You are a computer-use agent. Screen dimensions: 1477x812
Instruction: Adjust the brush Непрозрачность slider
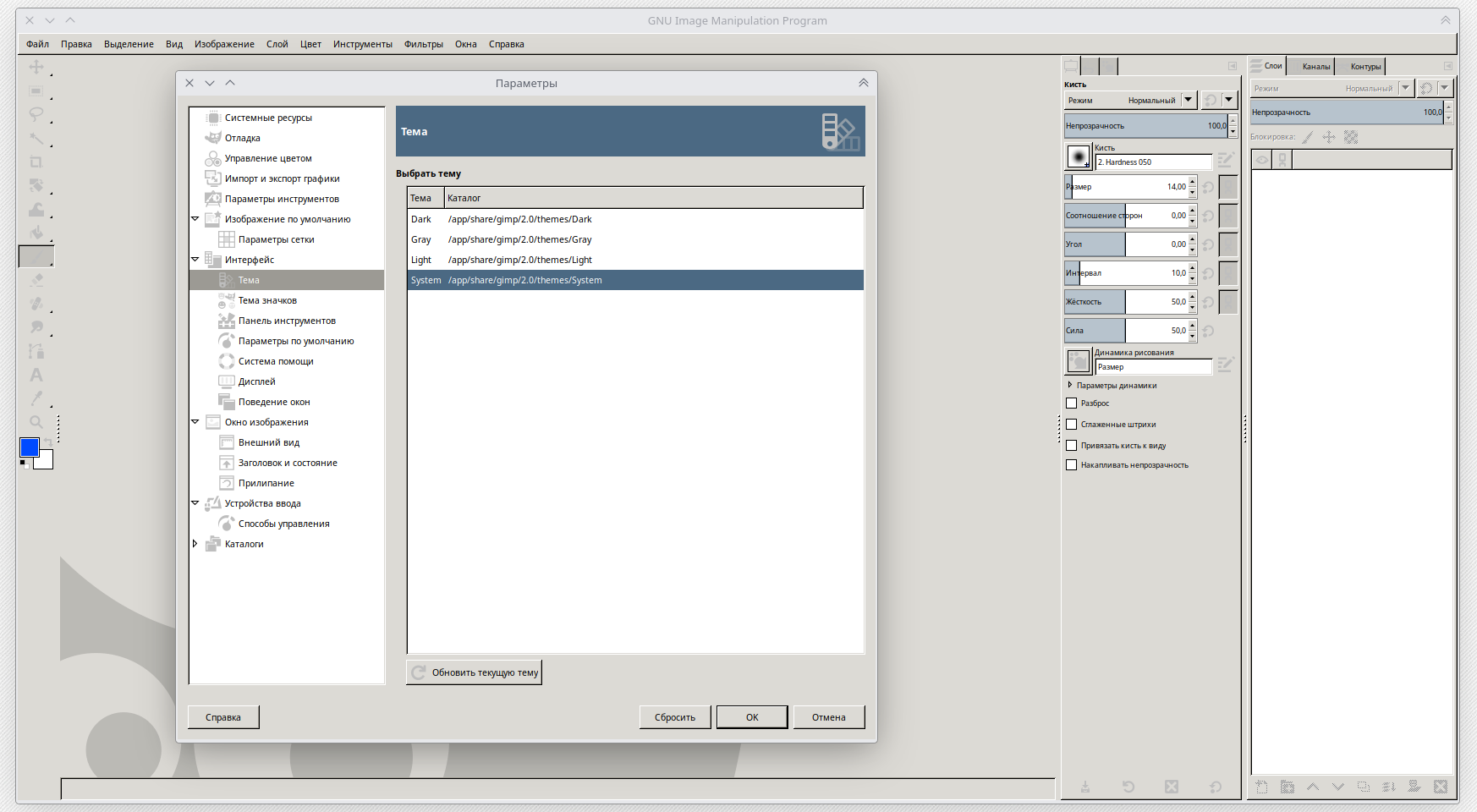(x=1146, y=126)
